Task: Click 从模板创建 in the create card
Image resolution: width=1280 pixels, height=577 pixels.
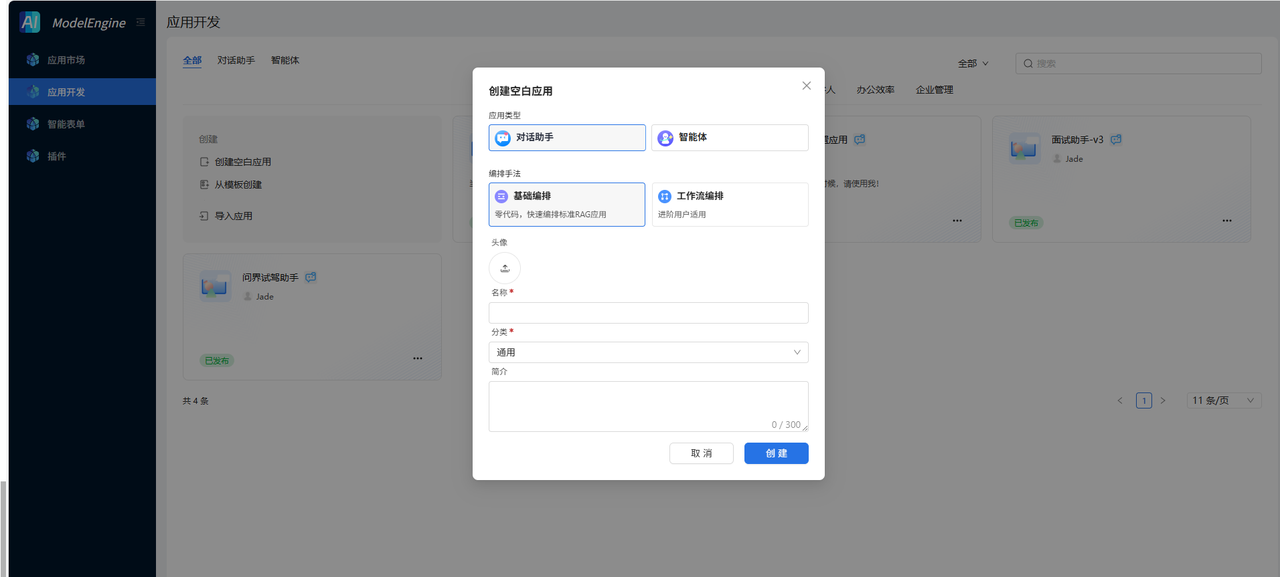Action: click(230, 185)
